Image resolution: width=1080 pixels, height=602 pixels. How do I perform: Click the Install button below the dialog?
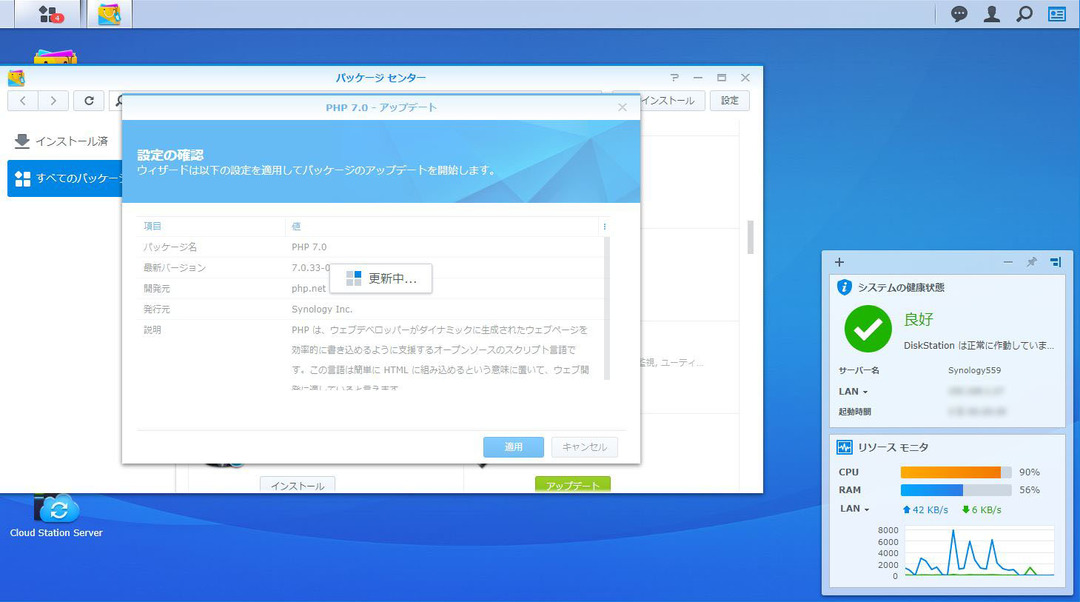click(x=298, y=485)
